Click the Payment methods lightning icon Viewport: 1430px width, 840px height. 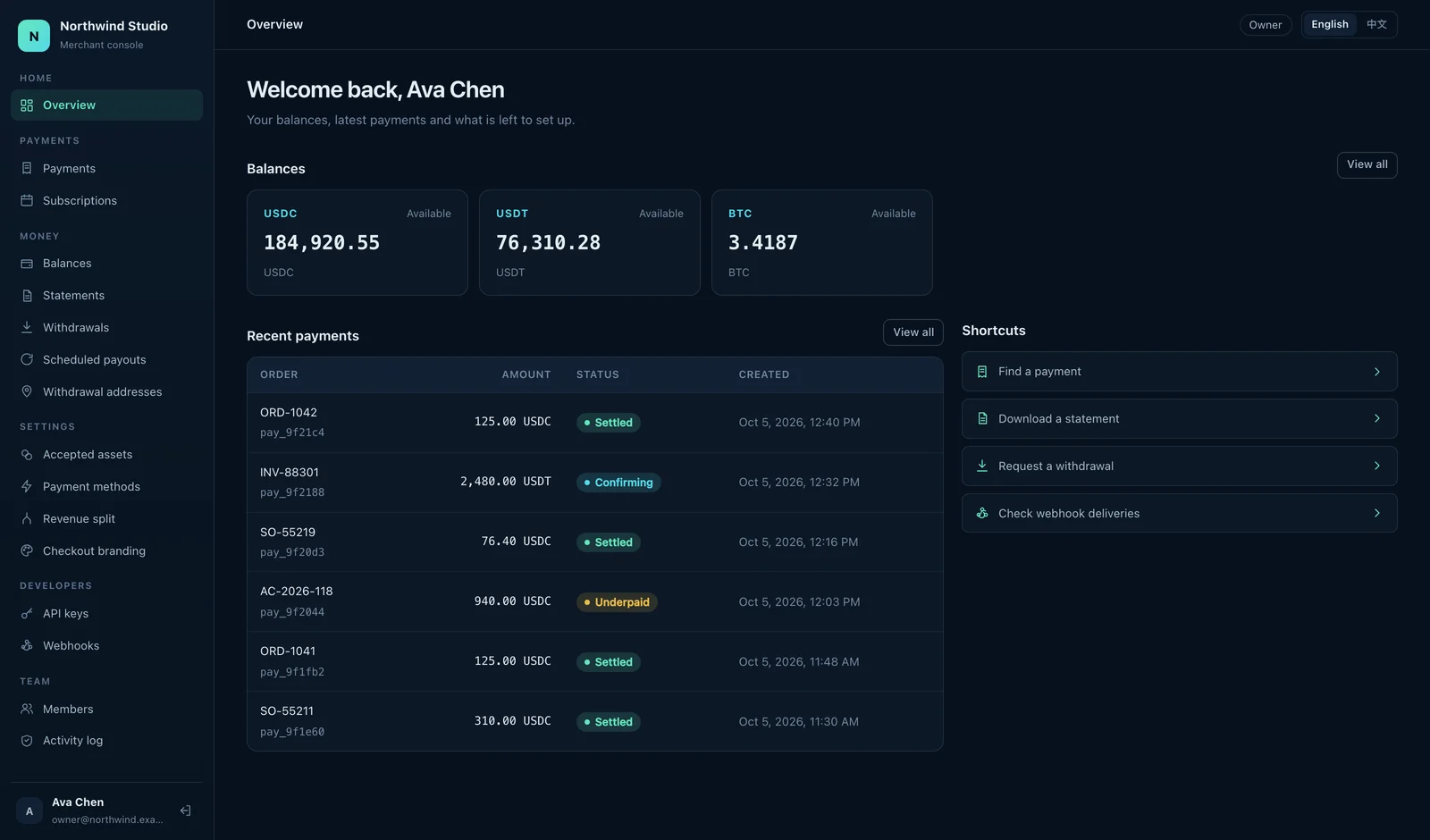click(27, 487)
